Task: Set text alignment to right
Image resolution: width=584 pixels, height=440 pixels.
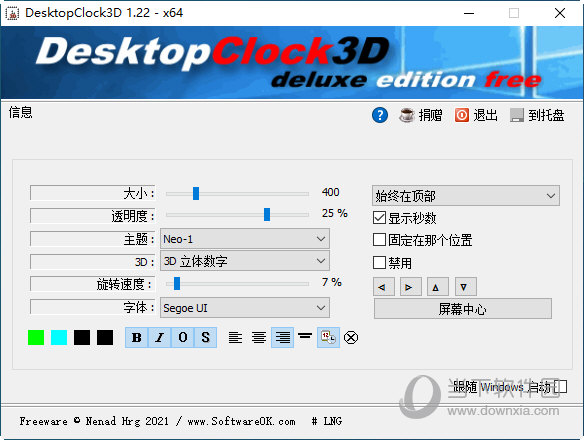Action: pyautogui.click(x=282, y=338)
